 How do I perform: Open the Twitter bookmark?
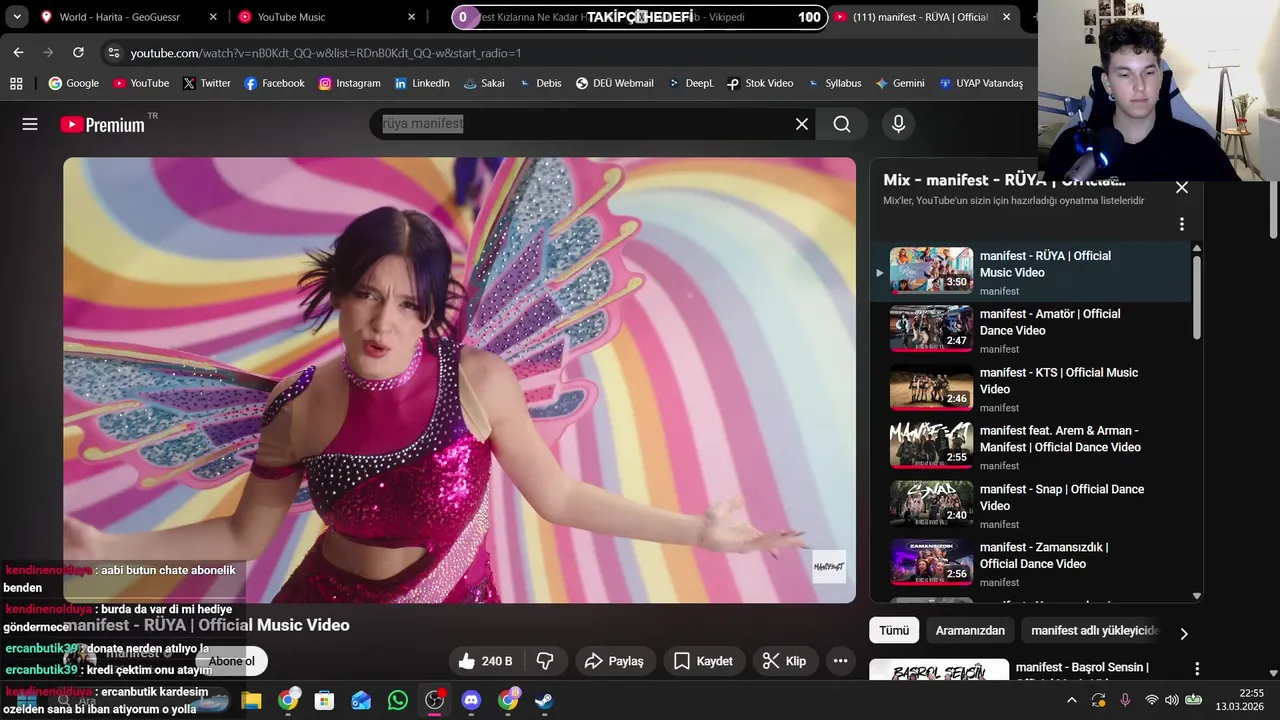[207, 83]
